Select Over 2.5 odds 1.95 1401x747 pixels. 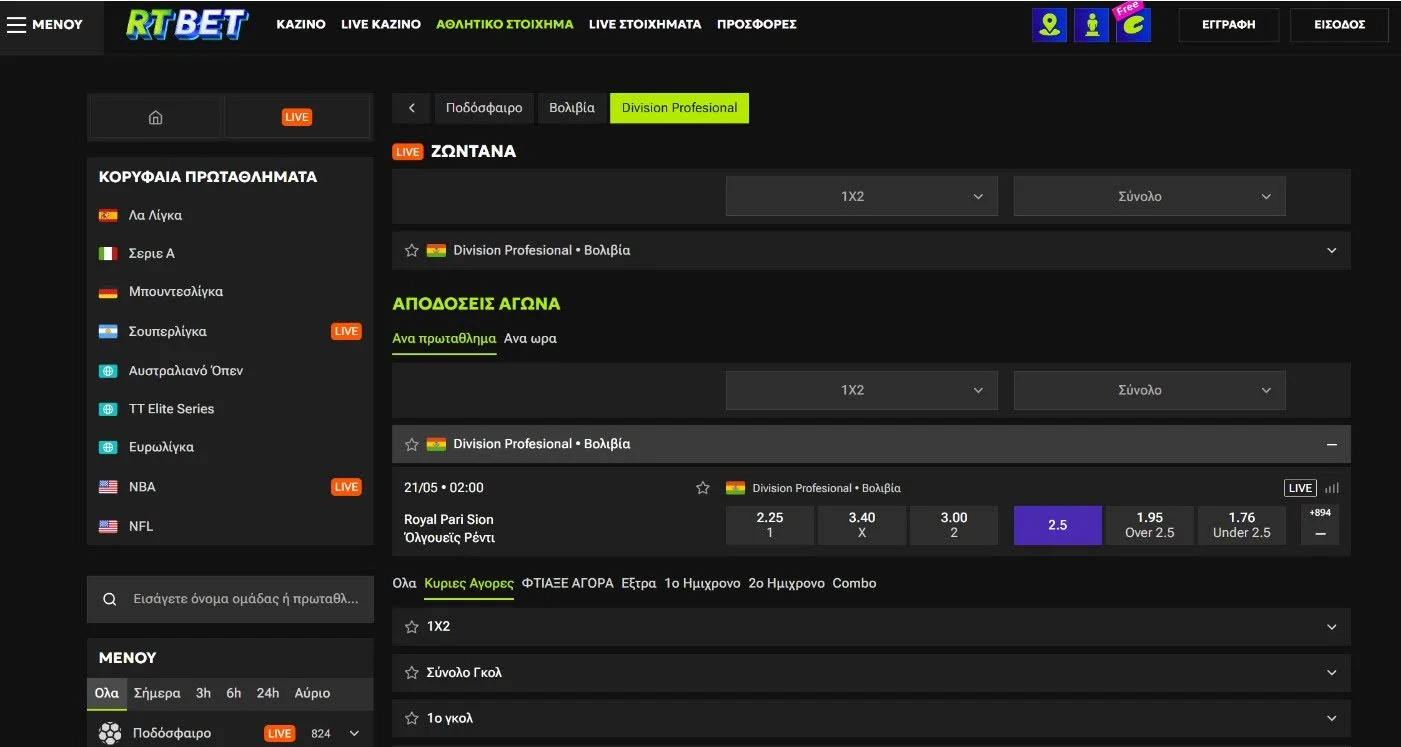pos(1150,525)
